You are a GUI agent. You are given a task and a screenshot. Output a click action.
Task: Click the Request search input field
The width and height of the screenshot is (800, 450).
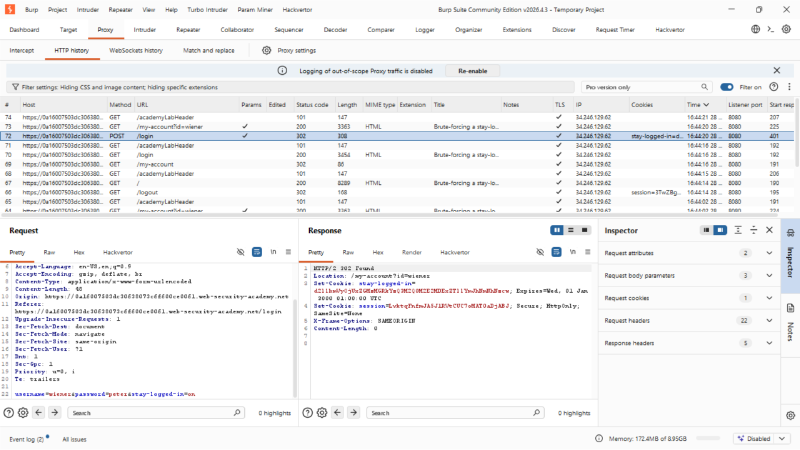[x=156, y=413]
